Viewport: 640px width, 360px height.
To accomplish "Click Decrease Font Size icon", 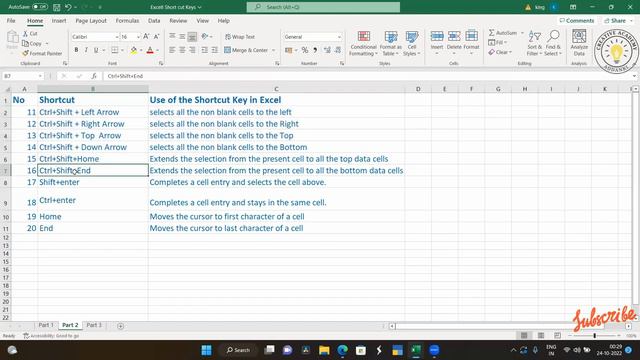I will [x=156, y=37].
